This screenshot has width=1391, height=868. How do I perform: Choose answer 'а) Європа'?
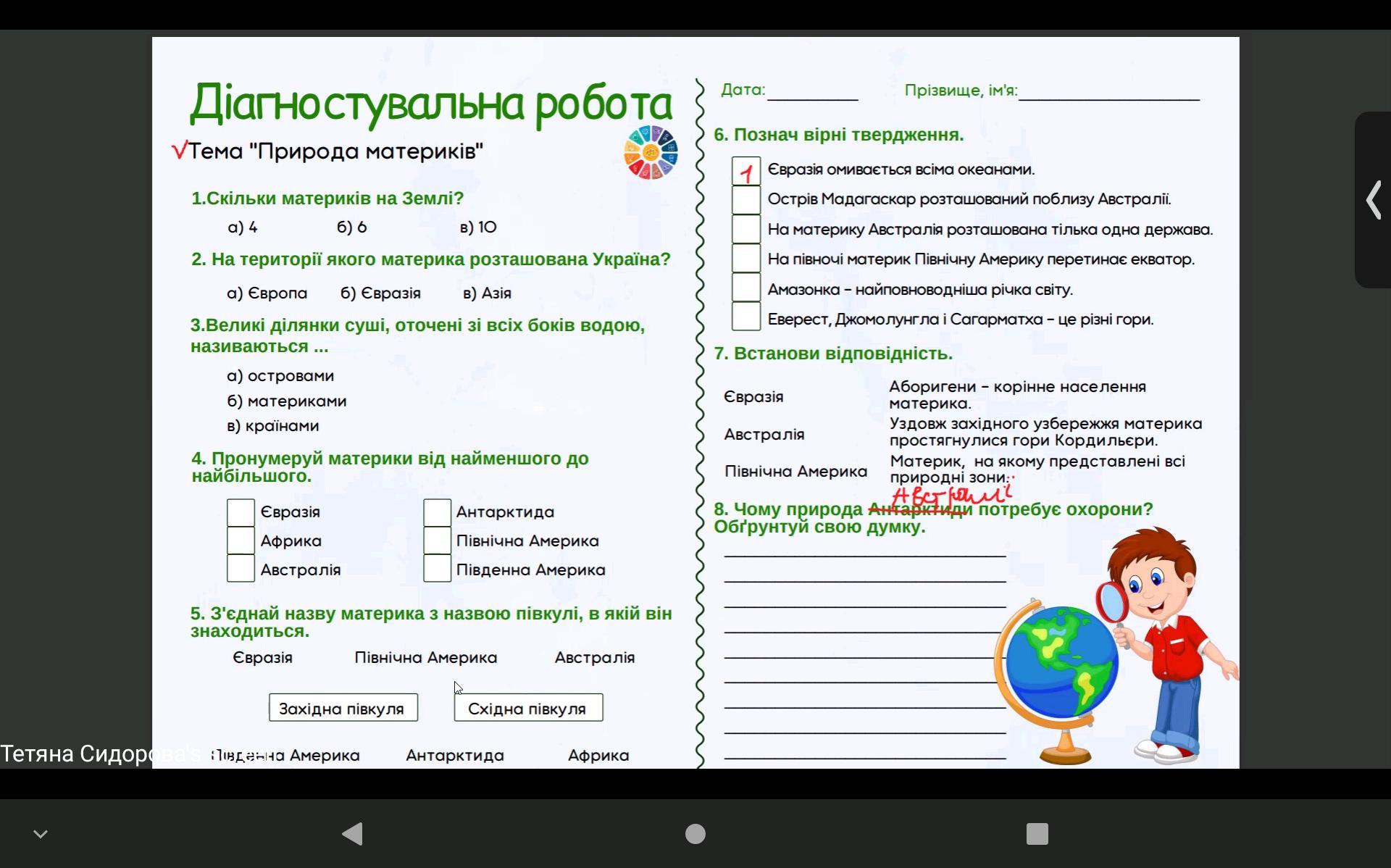pyautogui.click(x=267, y=293)
